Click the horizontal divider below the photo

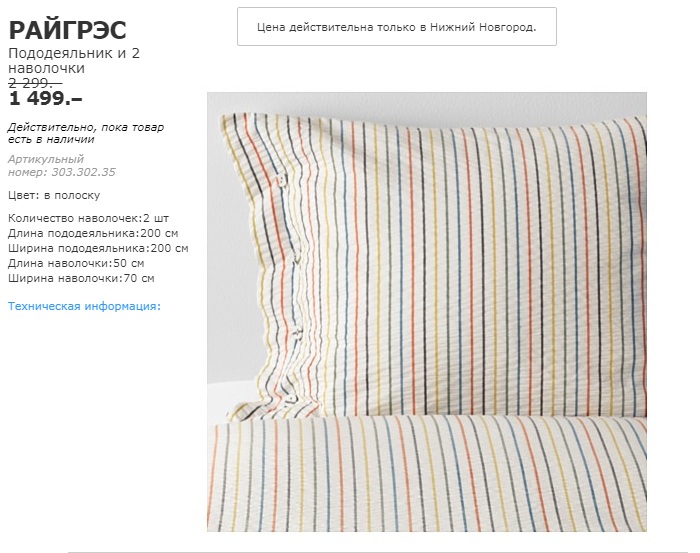[378, 551]
